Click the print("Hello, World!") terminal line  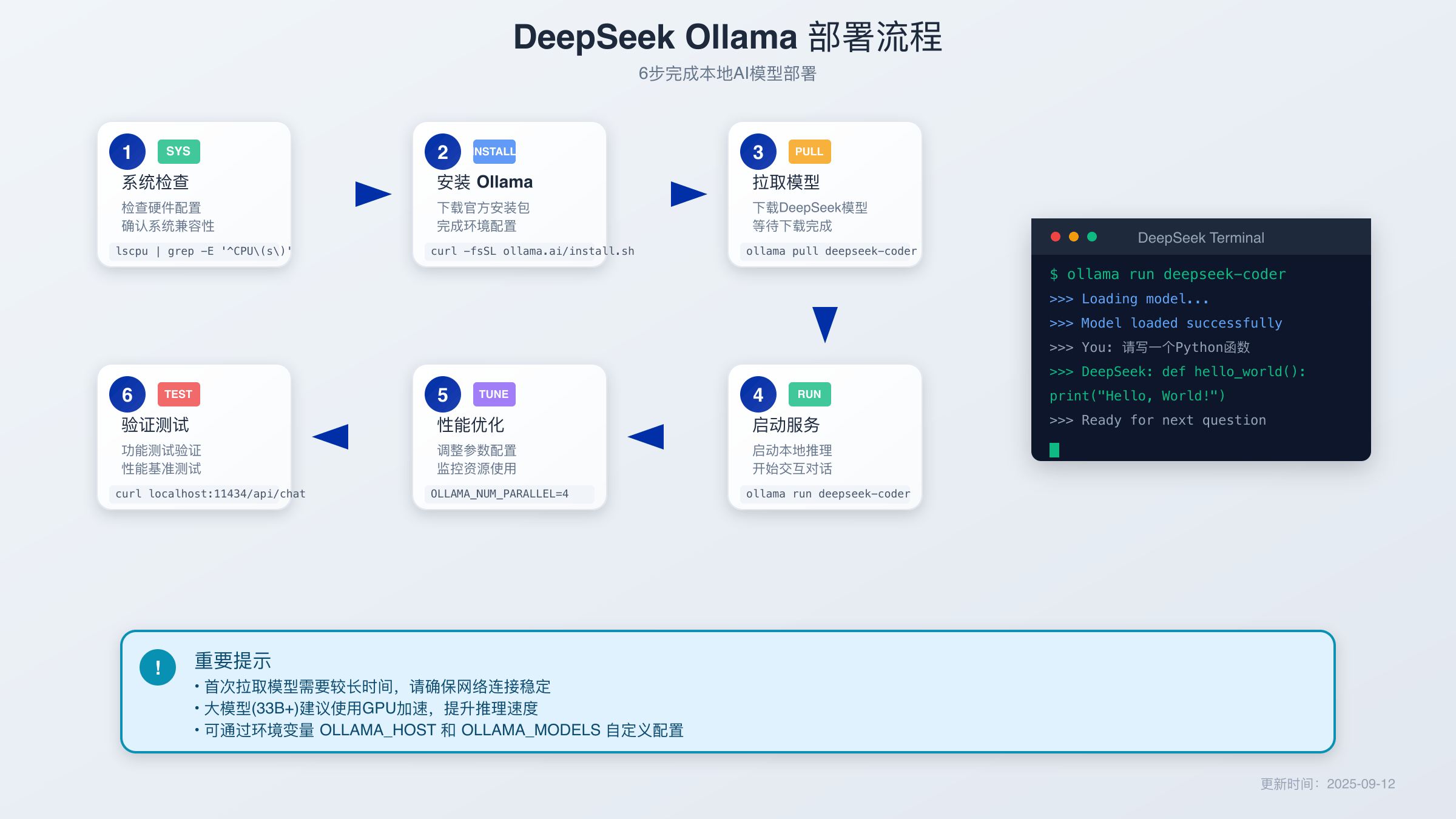[x=1137, y=396]
